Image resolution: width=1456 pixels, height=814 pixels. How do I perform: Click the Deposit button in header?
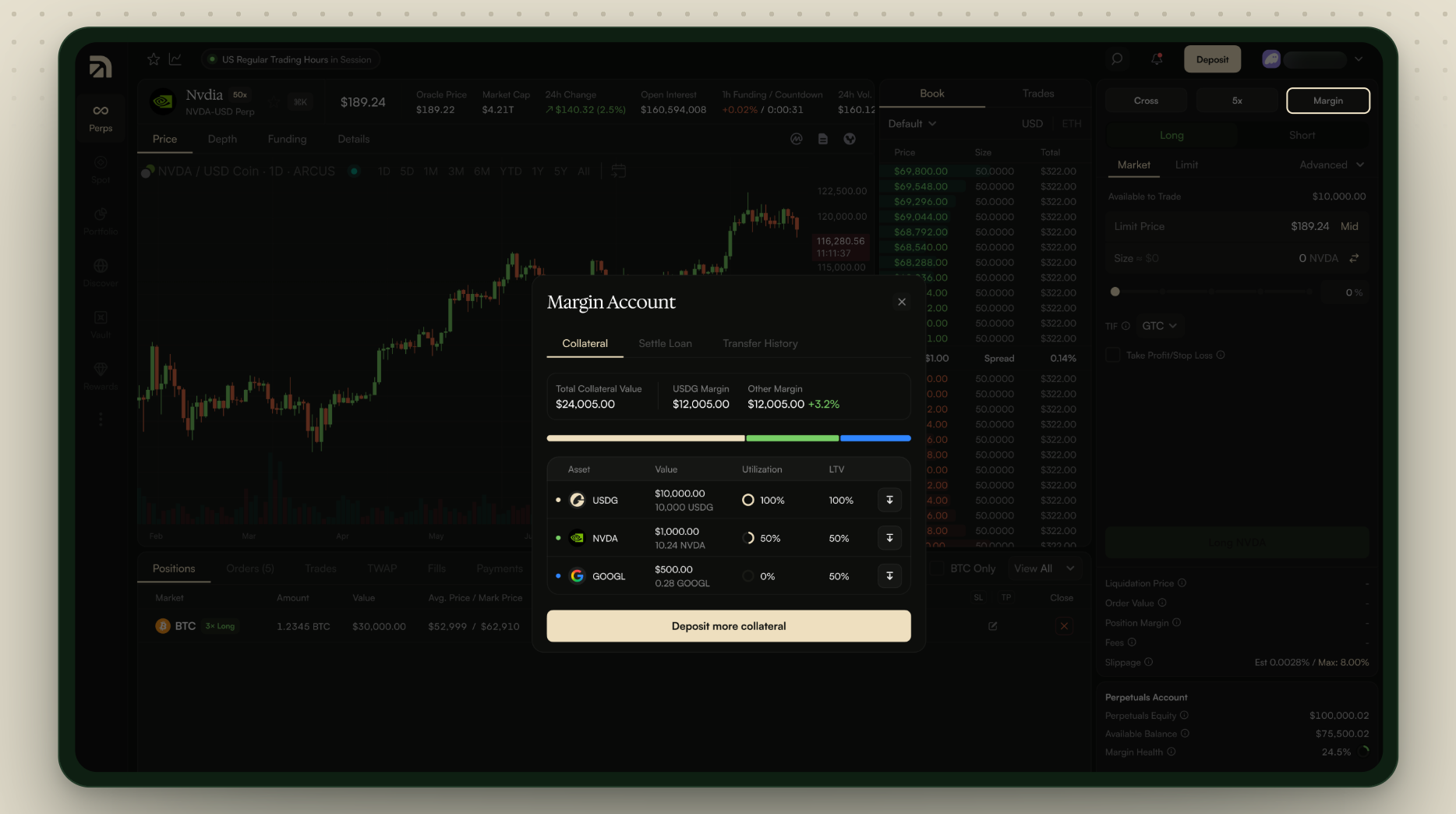[x=1212, y=59]
